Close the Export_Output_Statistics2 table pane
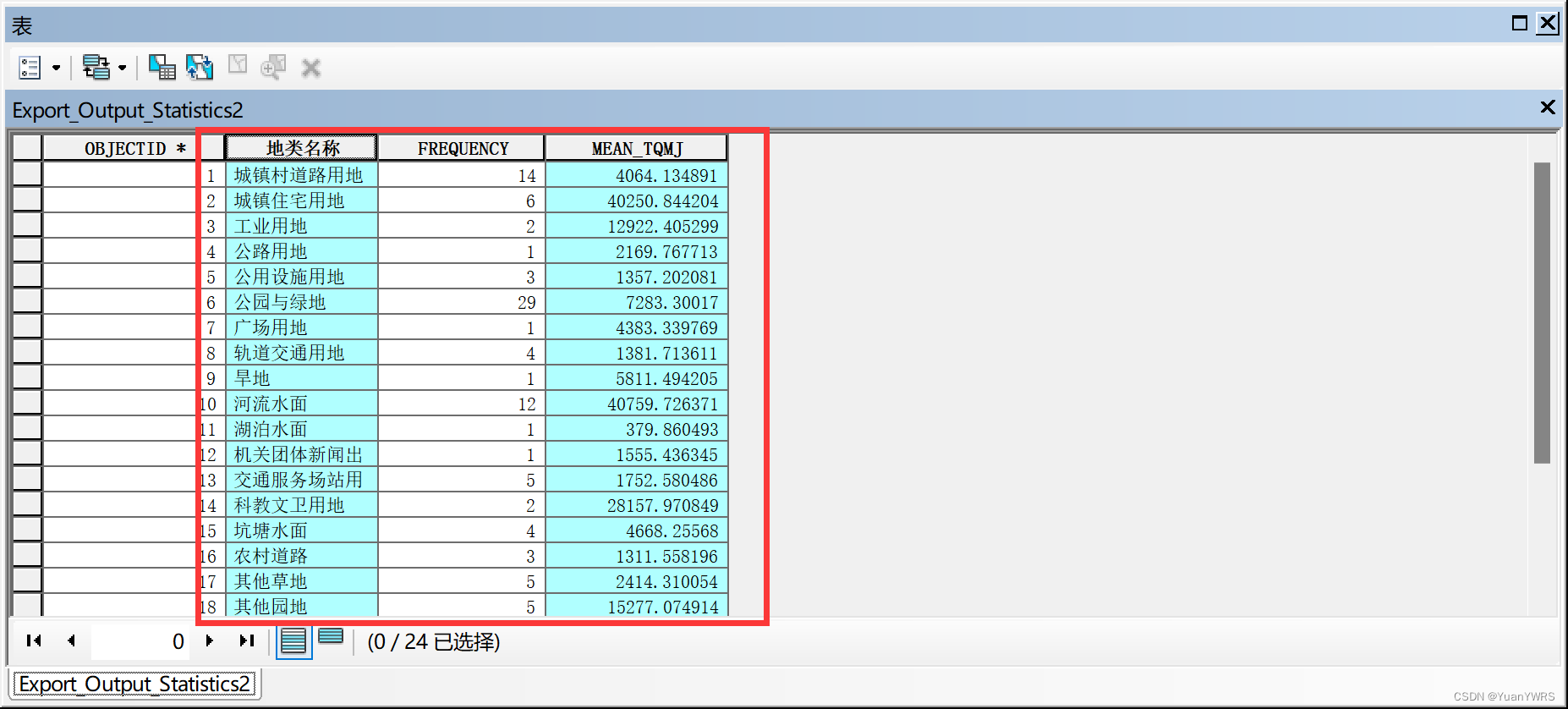Image resolution: width=1568 pixels, height=709 pixels. 1548,107
